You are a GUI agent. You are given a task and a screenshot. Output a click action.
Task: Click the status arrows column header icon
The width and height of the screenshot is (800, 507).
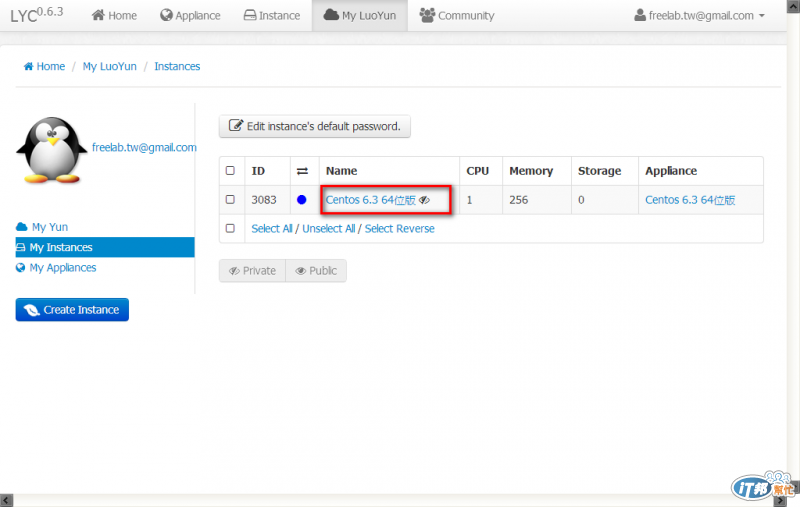(303, 171)
